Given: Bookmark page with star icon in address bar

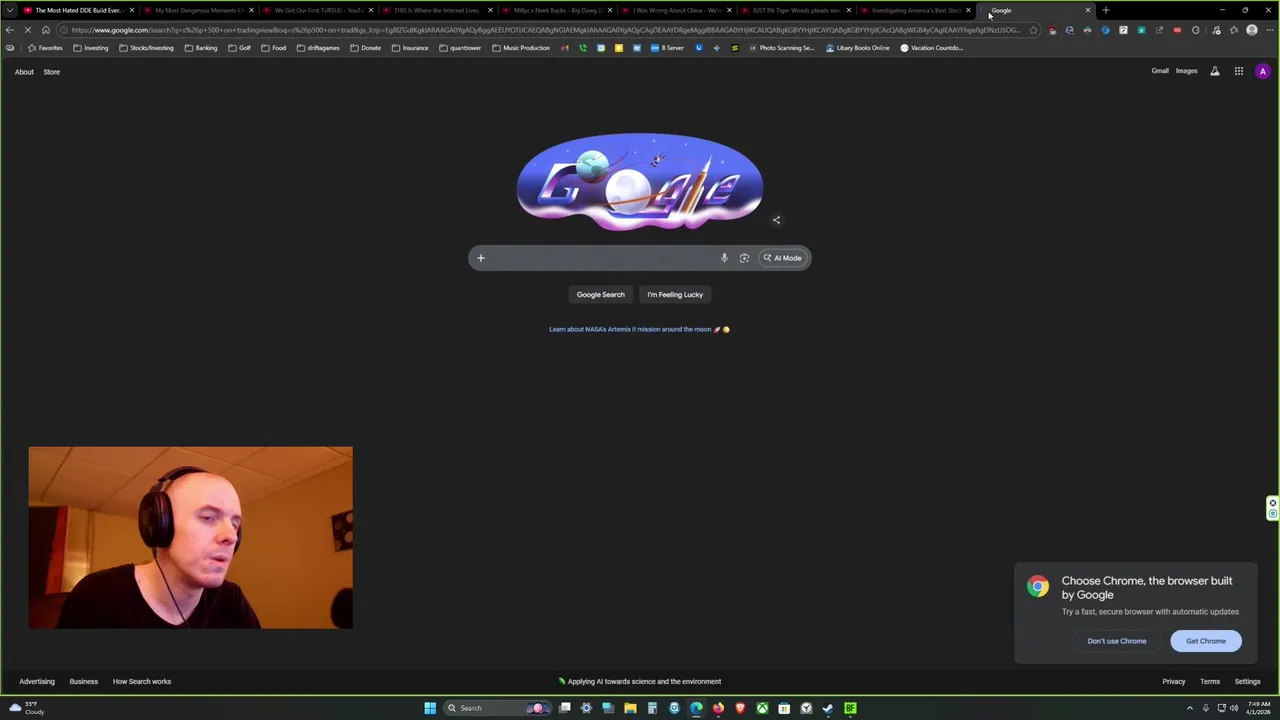Looking at the screenshot, I should coord(1033,30).
